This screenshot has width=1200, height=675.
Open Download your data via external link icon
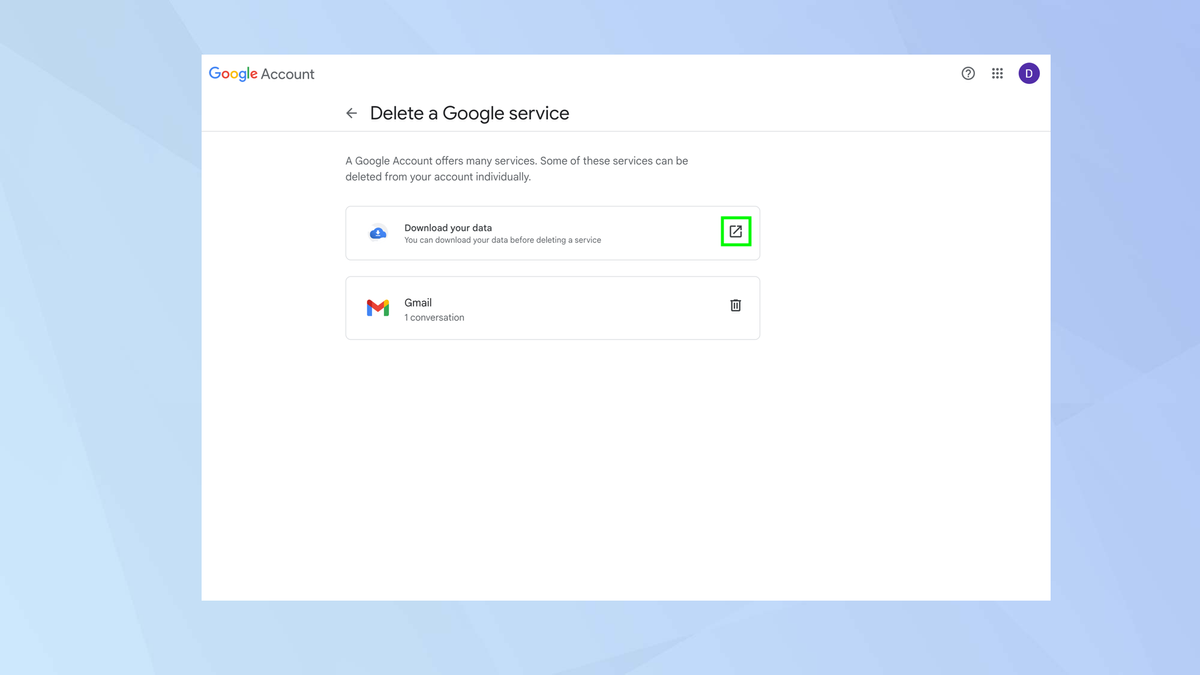coord(736,231)
